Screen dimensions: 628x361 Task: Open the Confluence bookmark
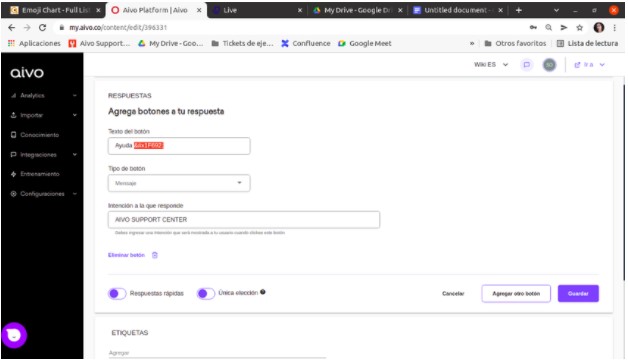pos(306,43)
